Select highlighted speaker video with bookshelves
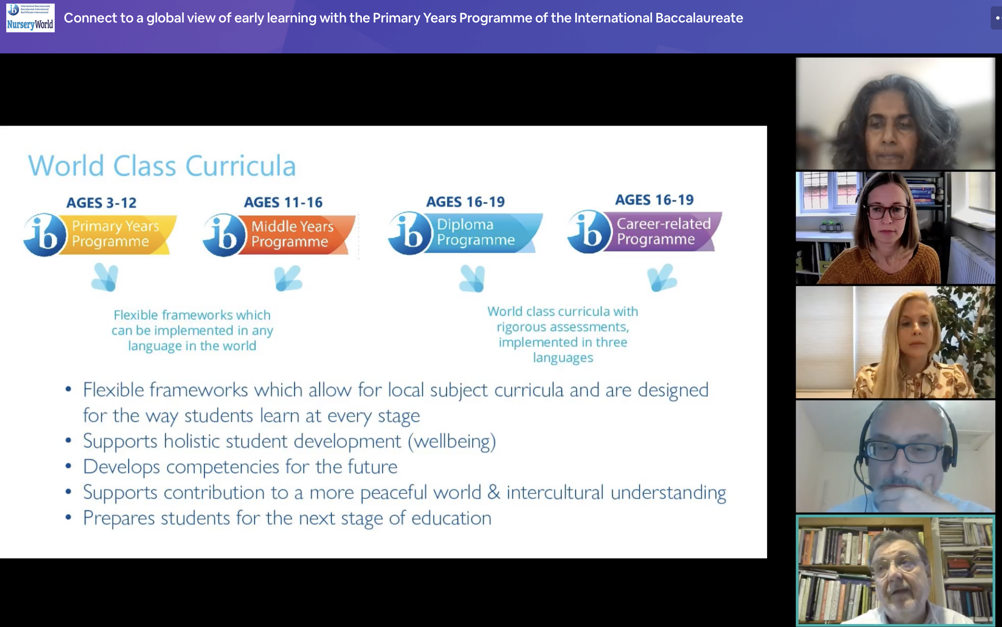1002x627 pixels. pyautogui.click(x=895, y=570)
